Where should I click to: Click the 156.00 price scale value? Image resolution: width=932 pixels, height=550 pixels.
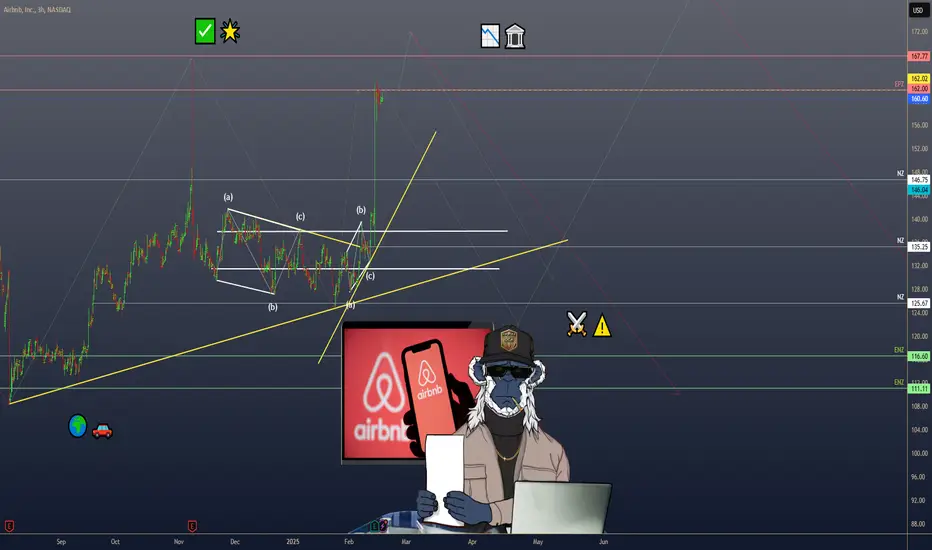coord(919,125)
